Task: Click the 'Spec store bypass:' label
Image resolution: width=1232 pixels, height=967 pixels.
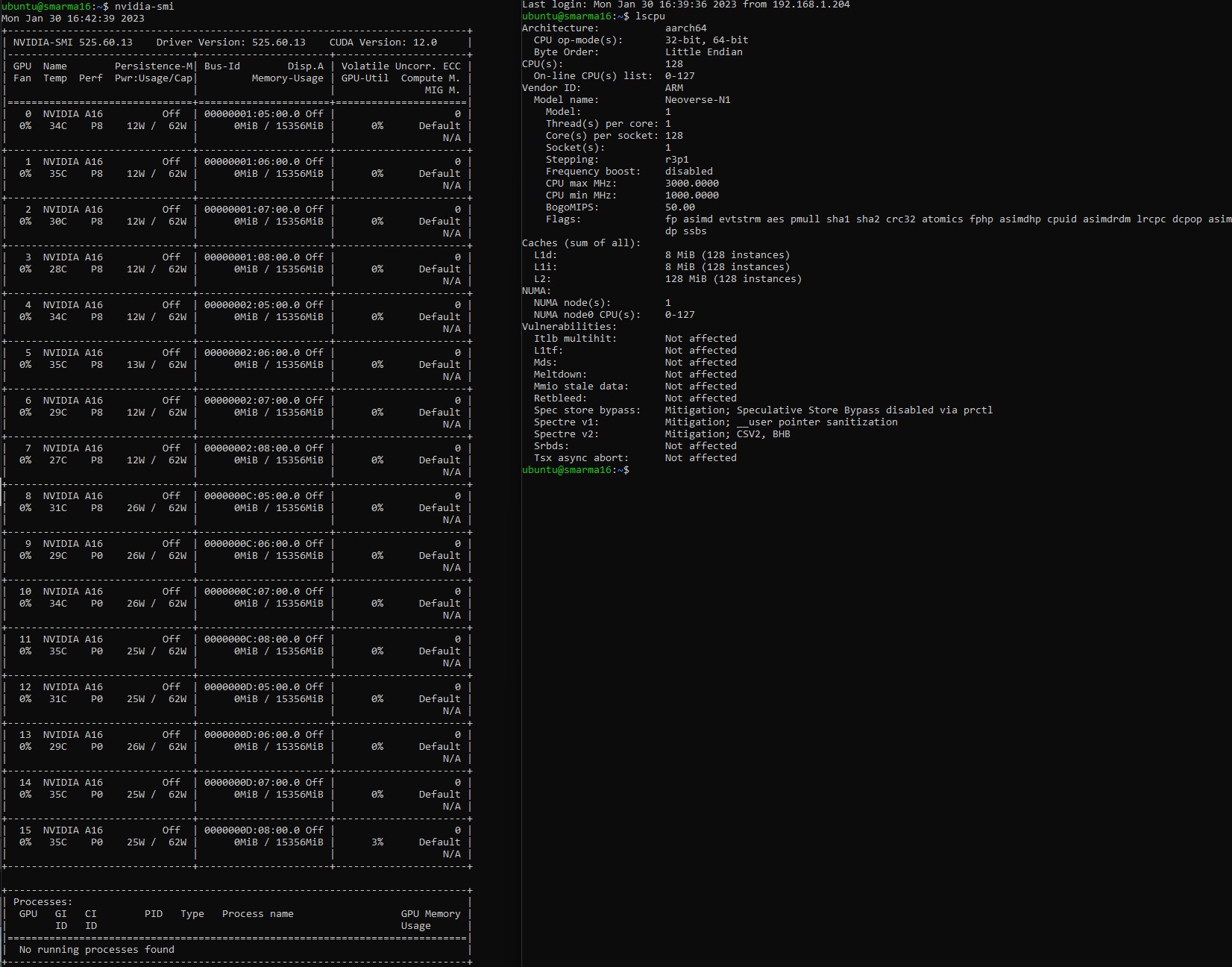Action: (588, 410)
